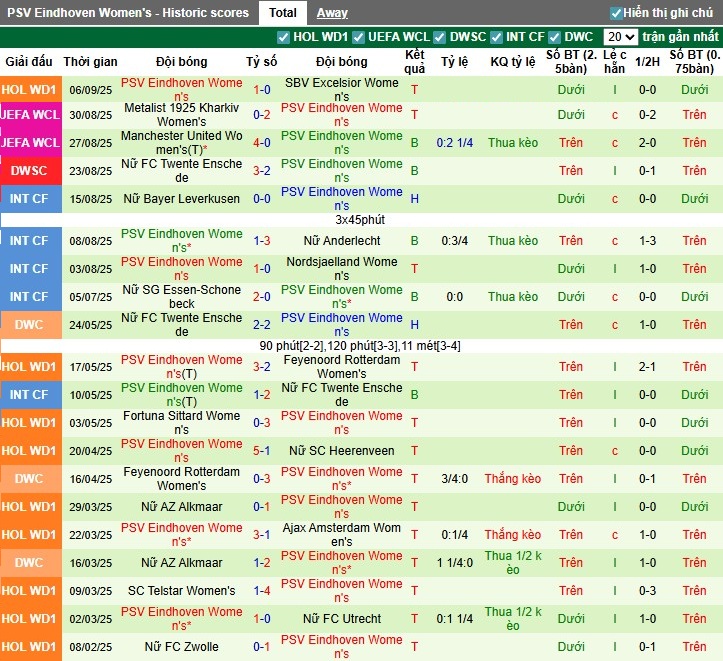723x661 pixels.
Task: Open the 2-2 score on 24/05/25
Action: pos(261,325)
